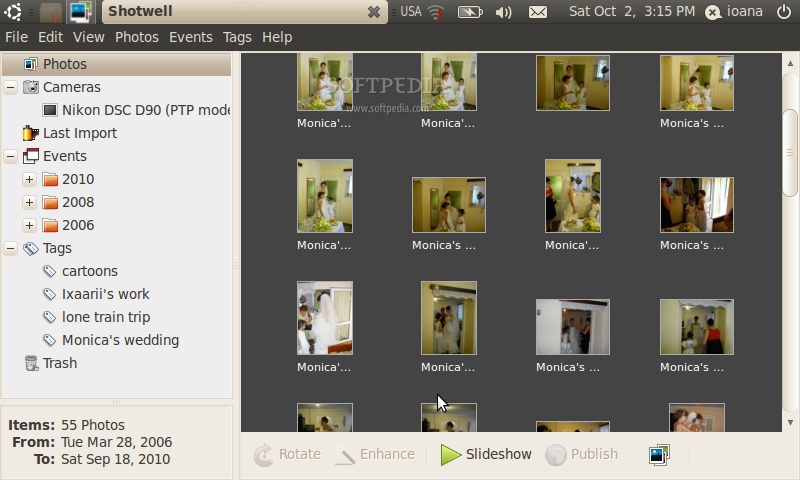Image resolution: width=800 pixels, height=480 pixels.
Task: Open the sound volume indicator
Action: (x=503, y=12)
